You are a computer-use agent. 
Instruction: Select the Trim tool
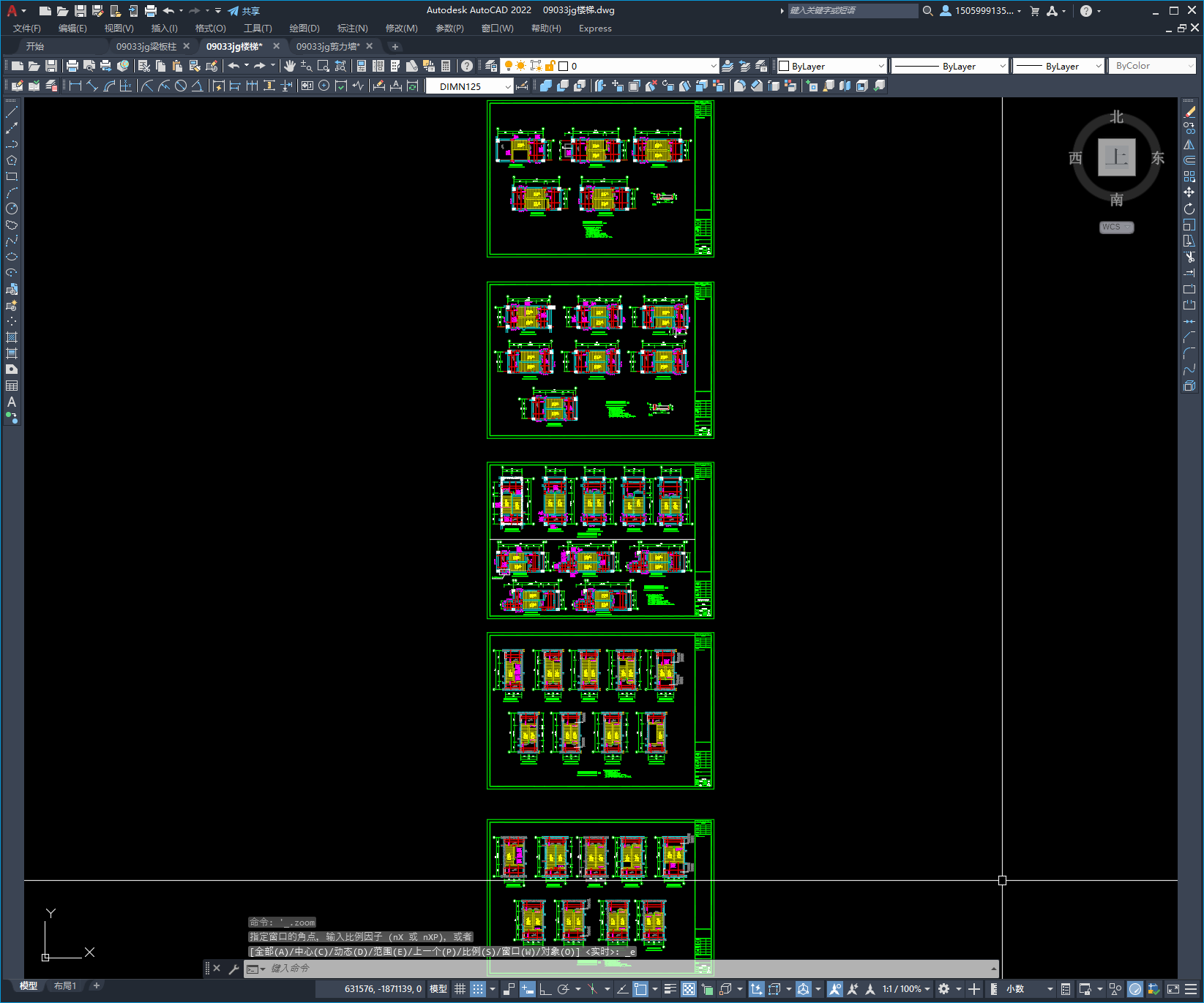point(1189,257)
